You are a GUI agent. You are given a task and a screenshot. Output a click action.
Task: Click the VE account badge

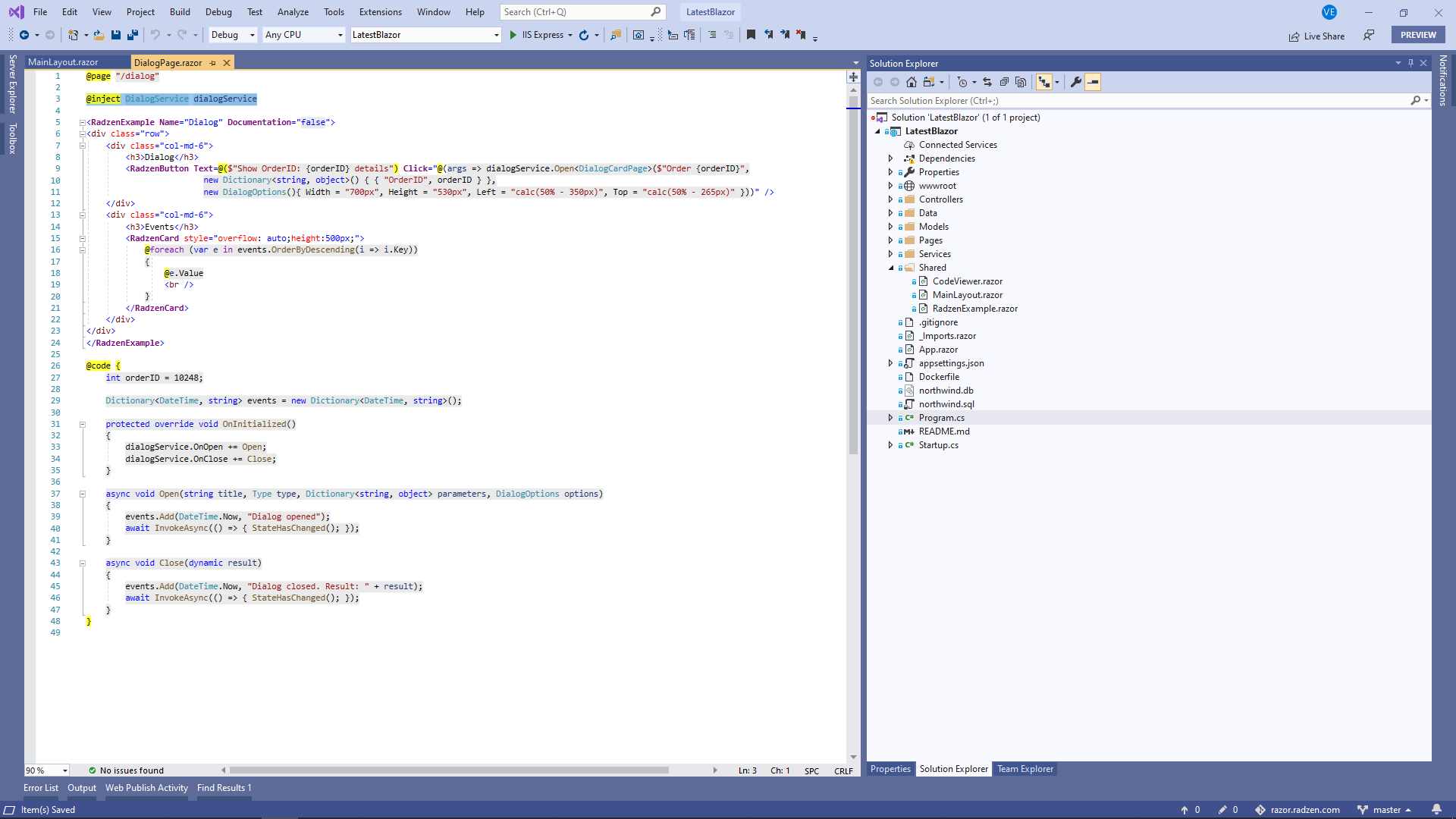click(x=1329, y=12)
